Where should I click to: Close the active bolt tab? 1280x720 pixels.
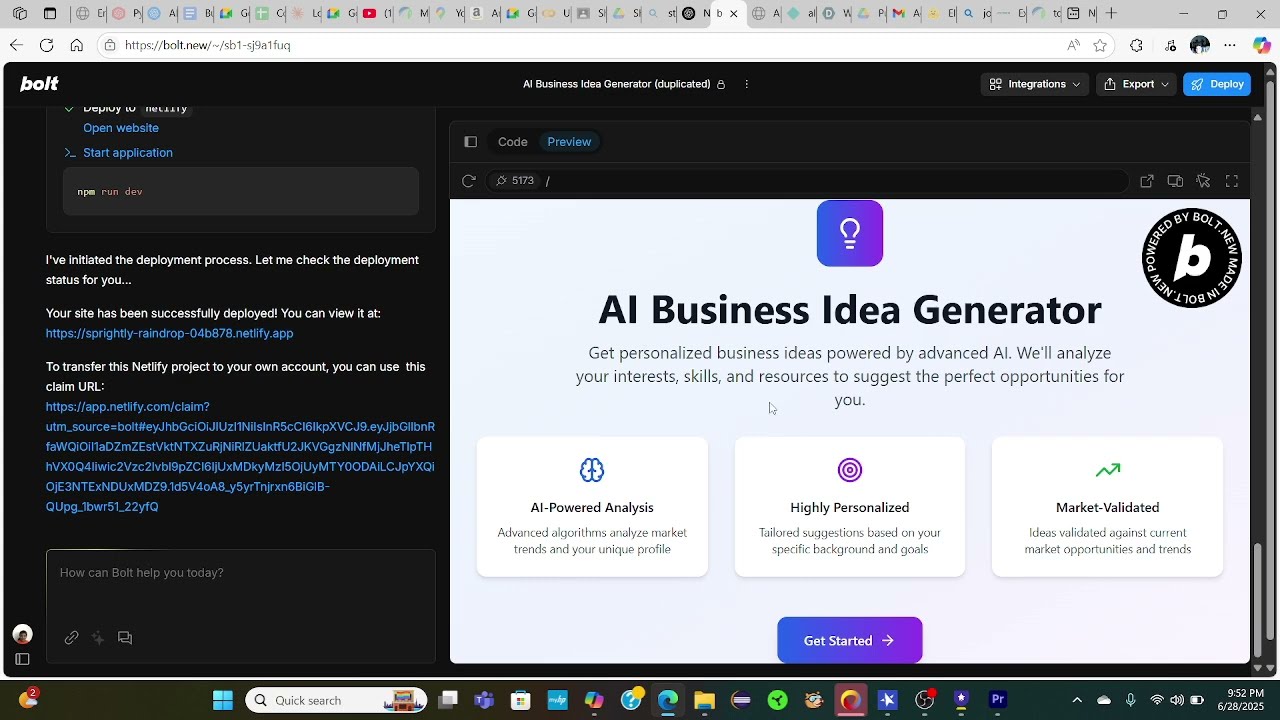734,14
